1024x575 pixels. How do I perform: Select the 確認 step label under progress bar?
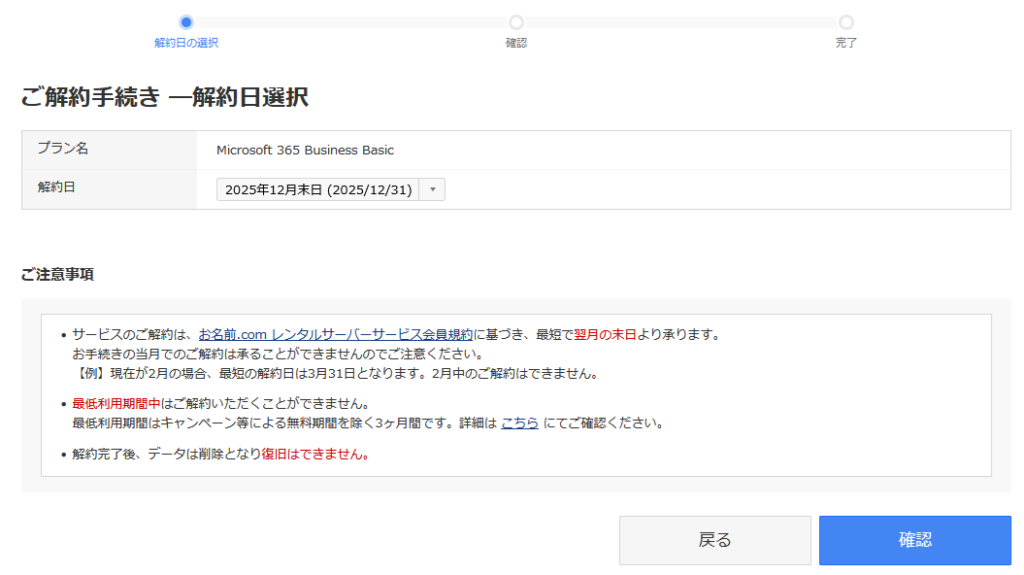pos(516,43)
